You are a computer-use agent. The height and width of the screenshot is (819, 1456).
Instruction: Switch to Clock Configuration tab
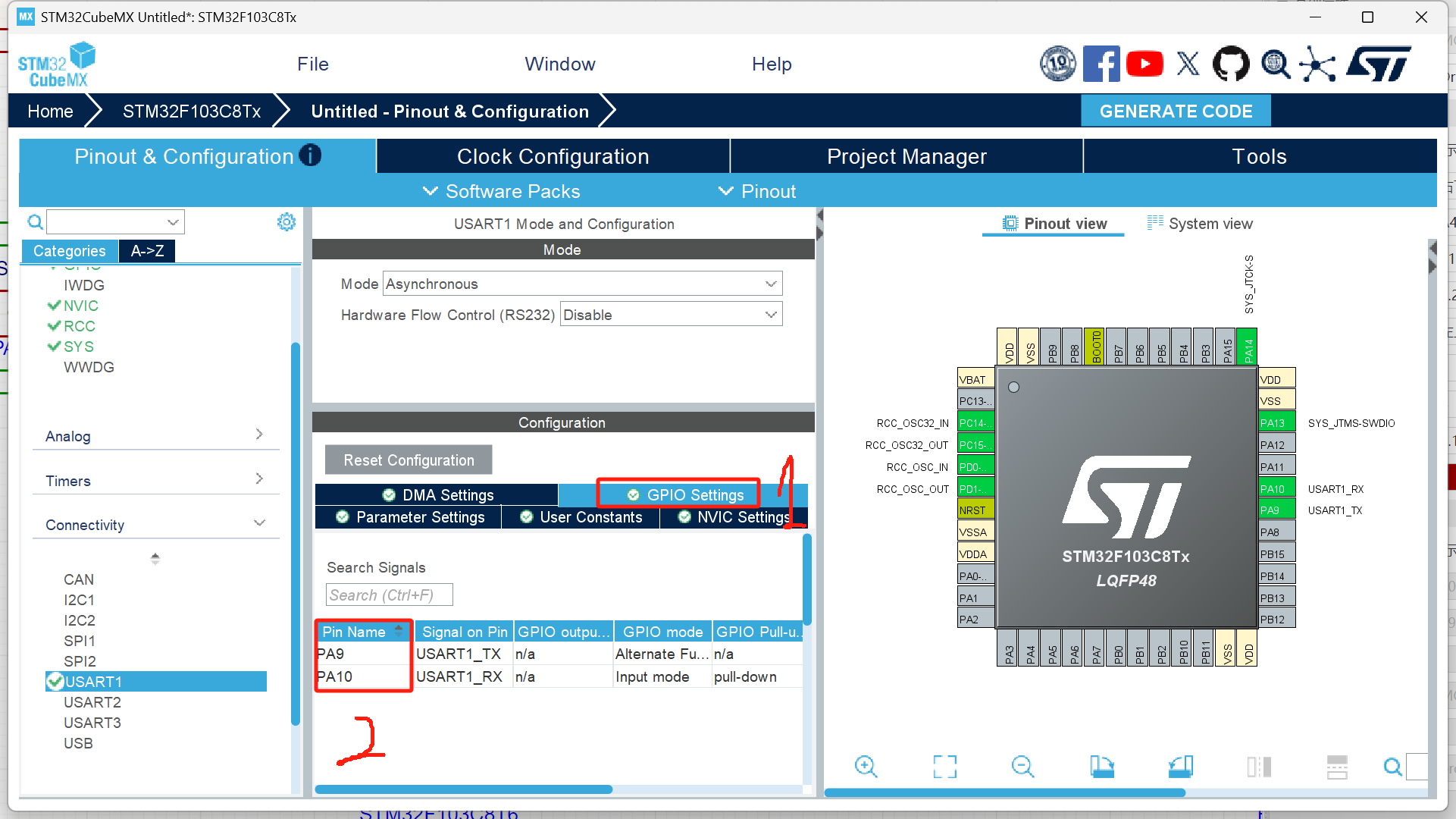coord(553,156)
